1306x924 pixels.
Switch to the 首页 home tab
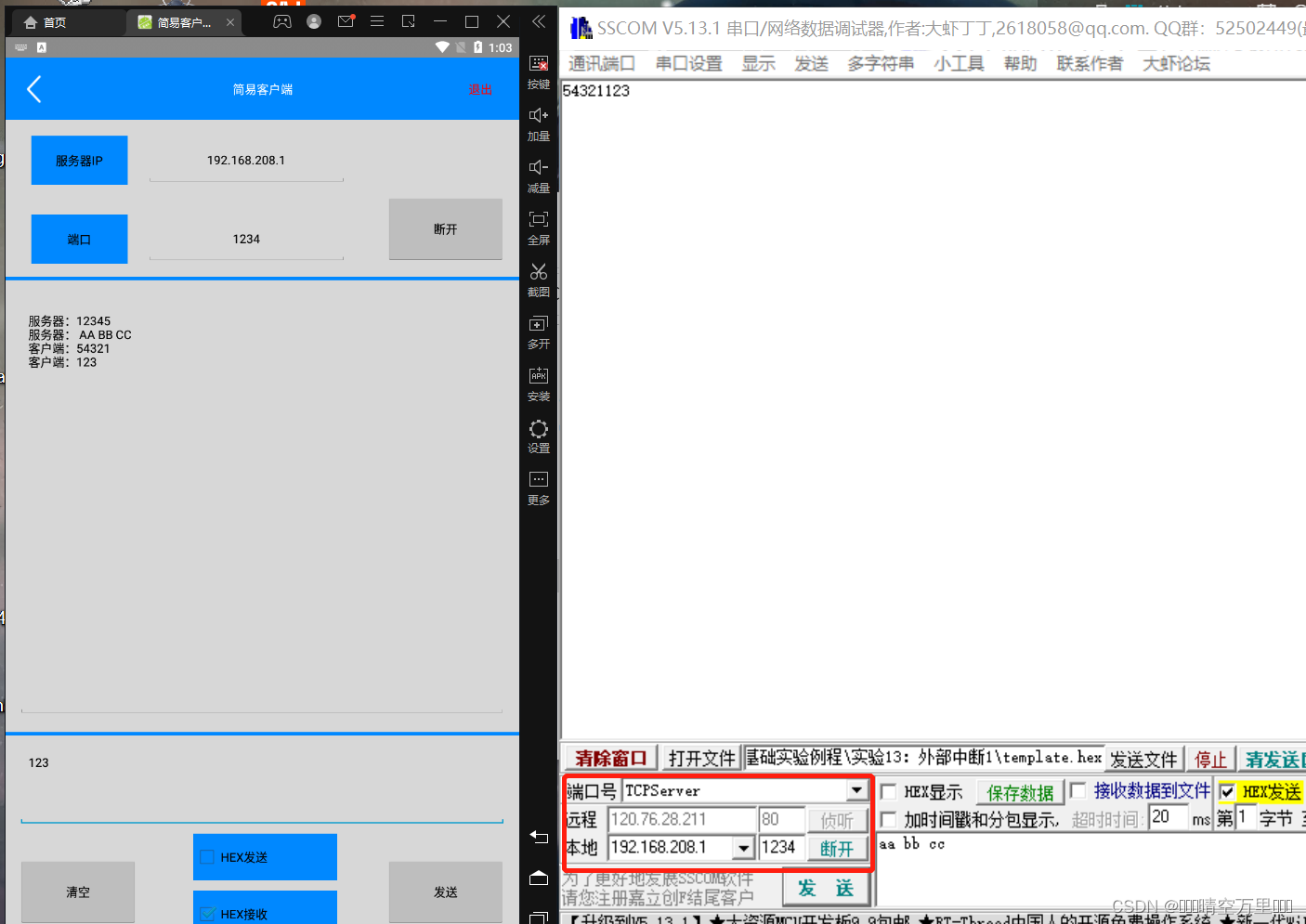tap(45, 22)
